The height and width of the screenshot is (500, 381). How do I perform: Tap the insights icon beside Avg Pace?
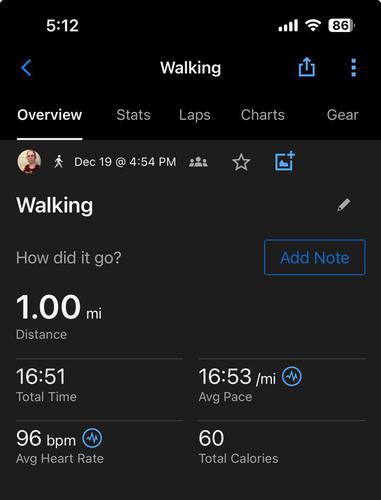coord(292,376)
